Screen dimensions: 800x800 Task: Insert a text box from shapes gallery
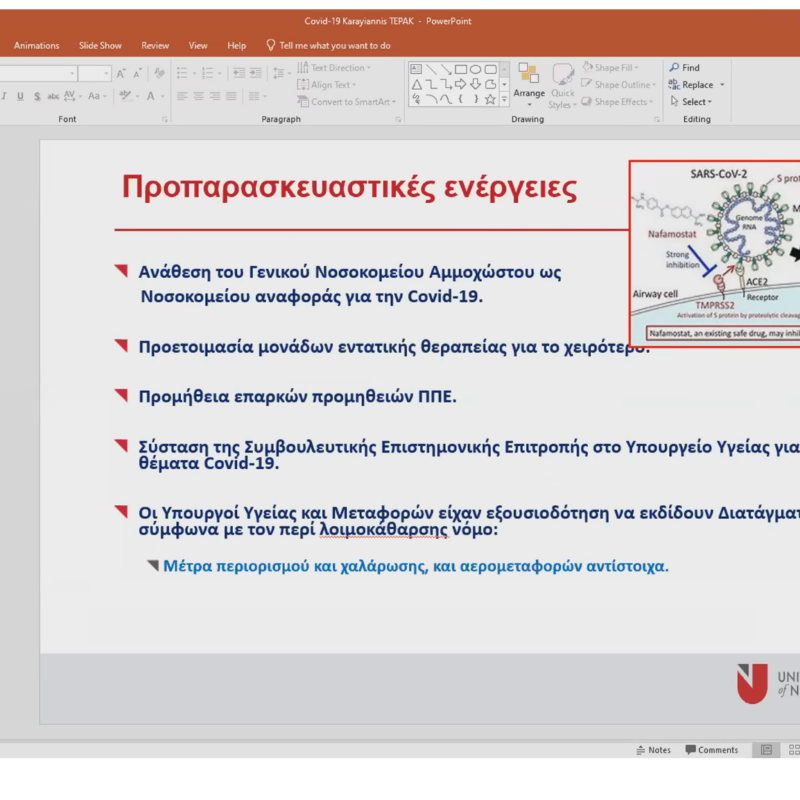point(417,70)
